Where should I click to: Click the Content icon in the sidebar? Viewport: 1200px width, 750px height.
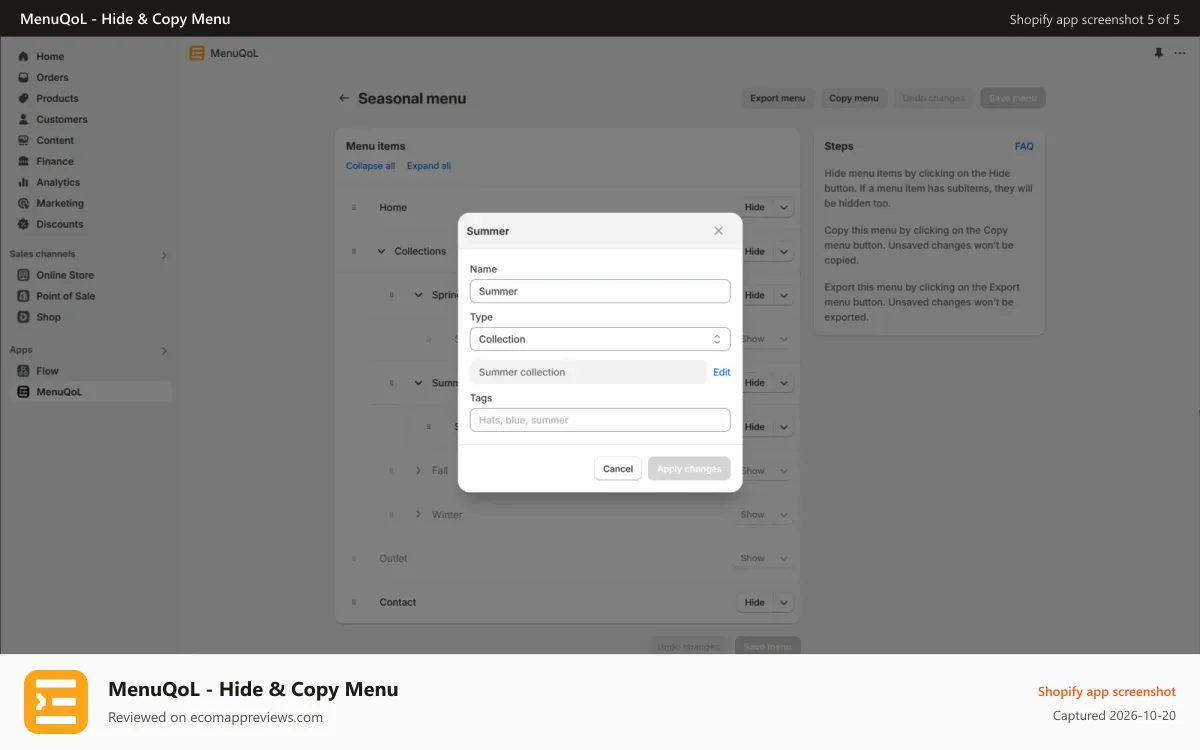24,140
